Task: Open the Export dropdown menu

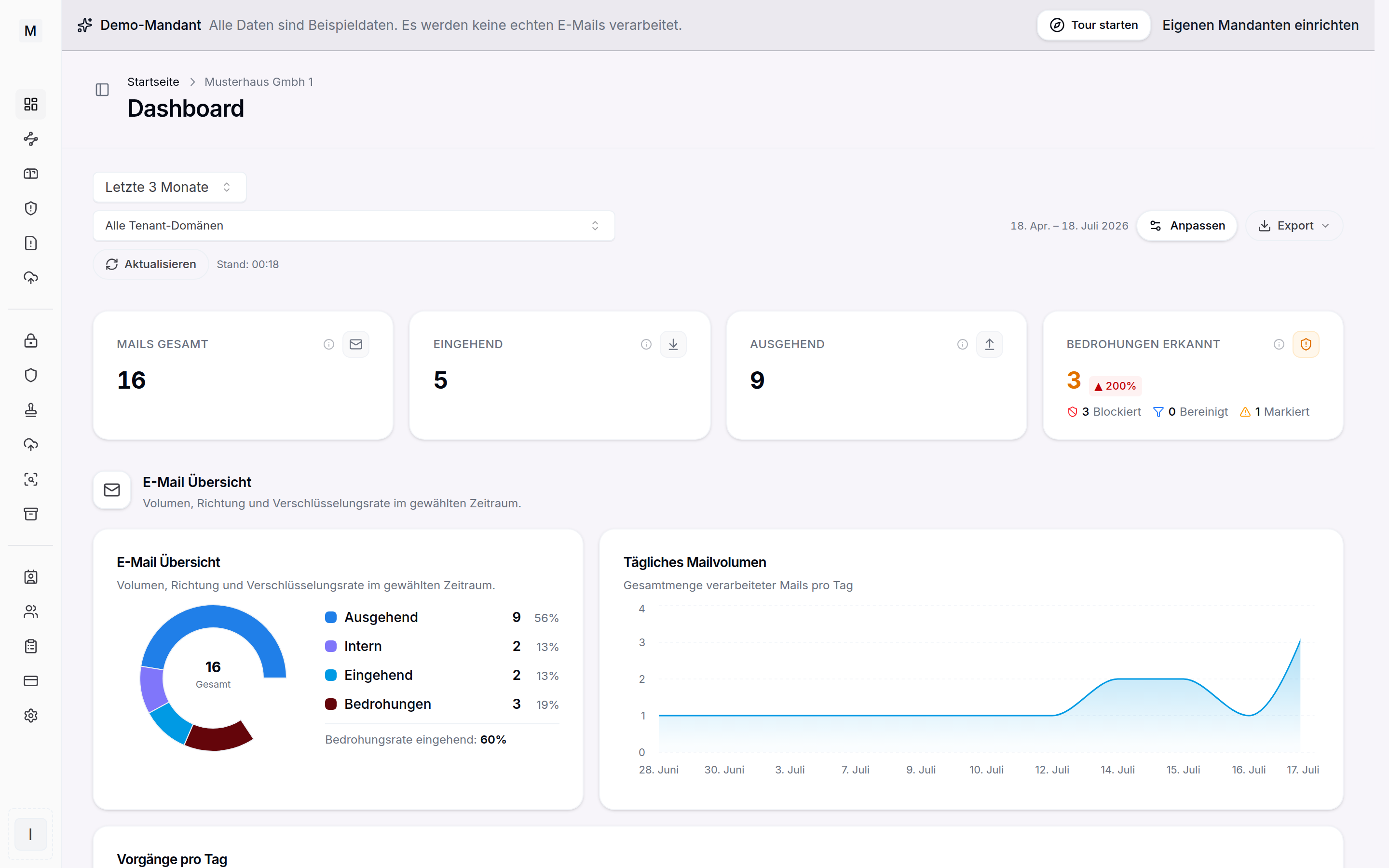Action: [x=1294, y=226]
